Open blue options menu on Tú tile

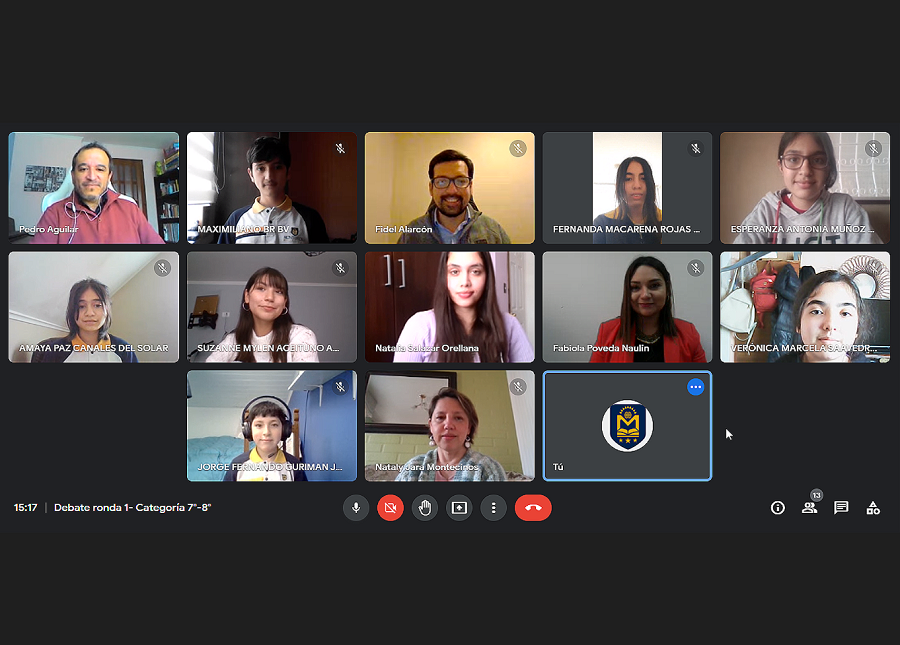696,387
